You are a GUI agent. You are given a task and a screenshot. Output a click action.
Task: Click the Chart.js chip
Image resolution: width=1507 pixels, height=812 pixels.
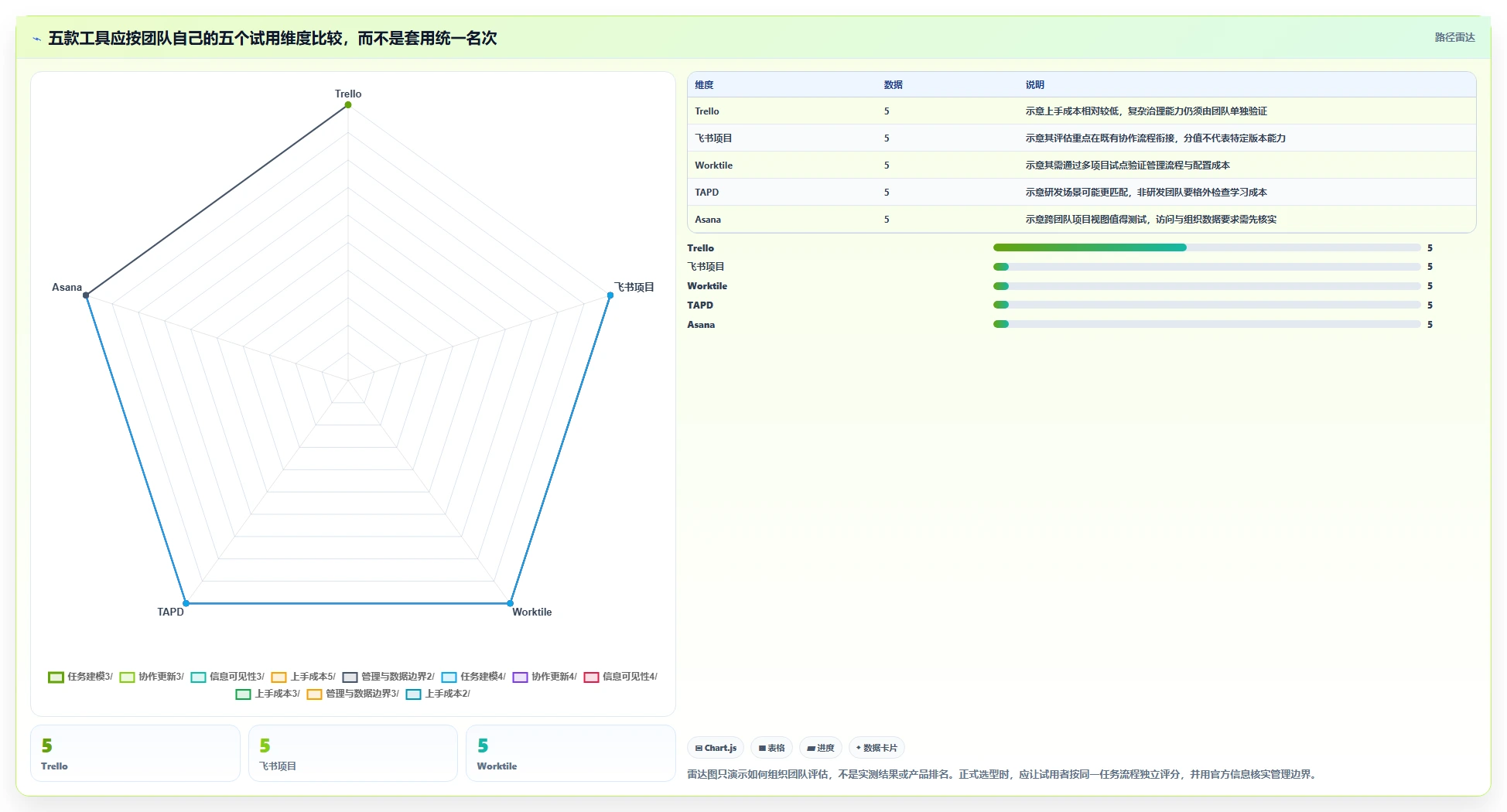pyautogui.click(x=716, y=748)
